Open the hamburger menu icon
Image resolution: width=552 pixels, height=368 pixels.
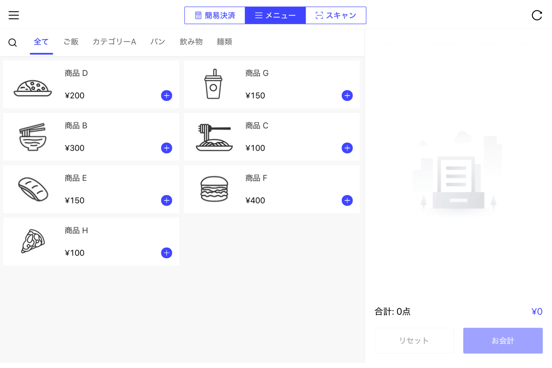point(14,15)
